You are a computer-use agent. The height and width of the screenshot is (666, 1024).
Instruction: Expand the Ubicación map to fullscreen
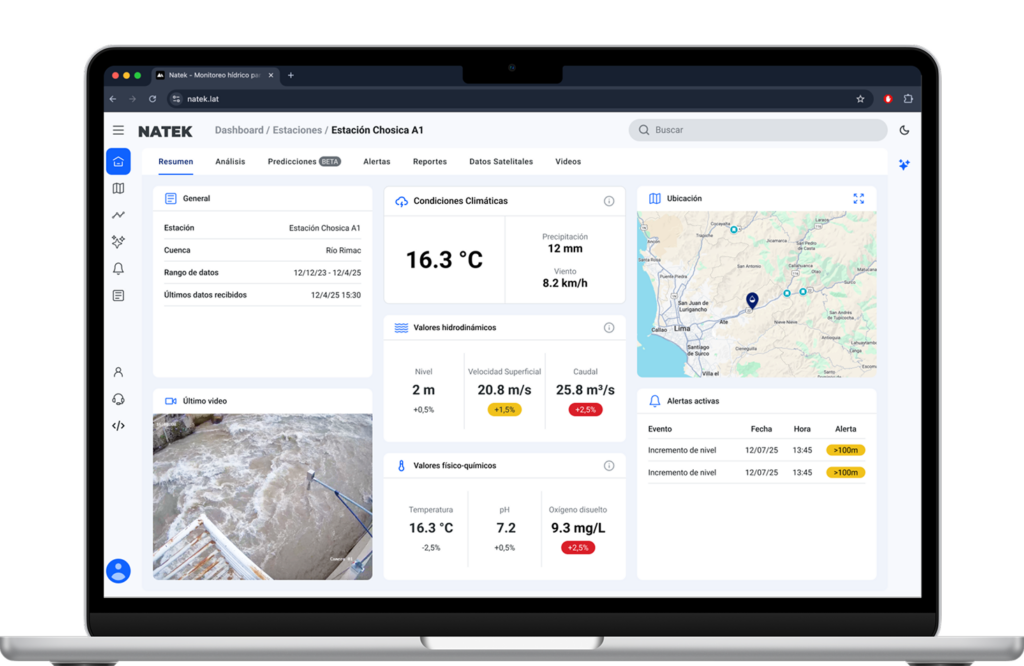[x=858, y=198]
